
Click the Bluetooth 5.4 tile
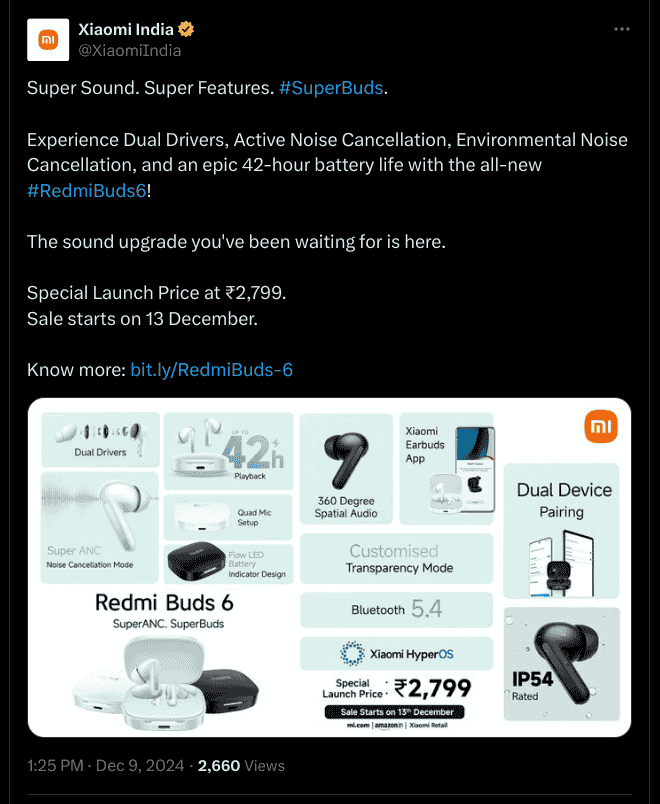396,610
